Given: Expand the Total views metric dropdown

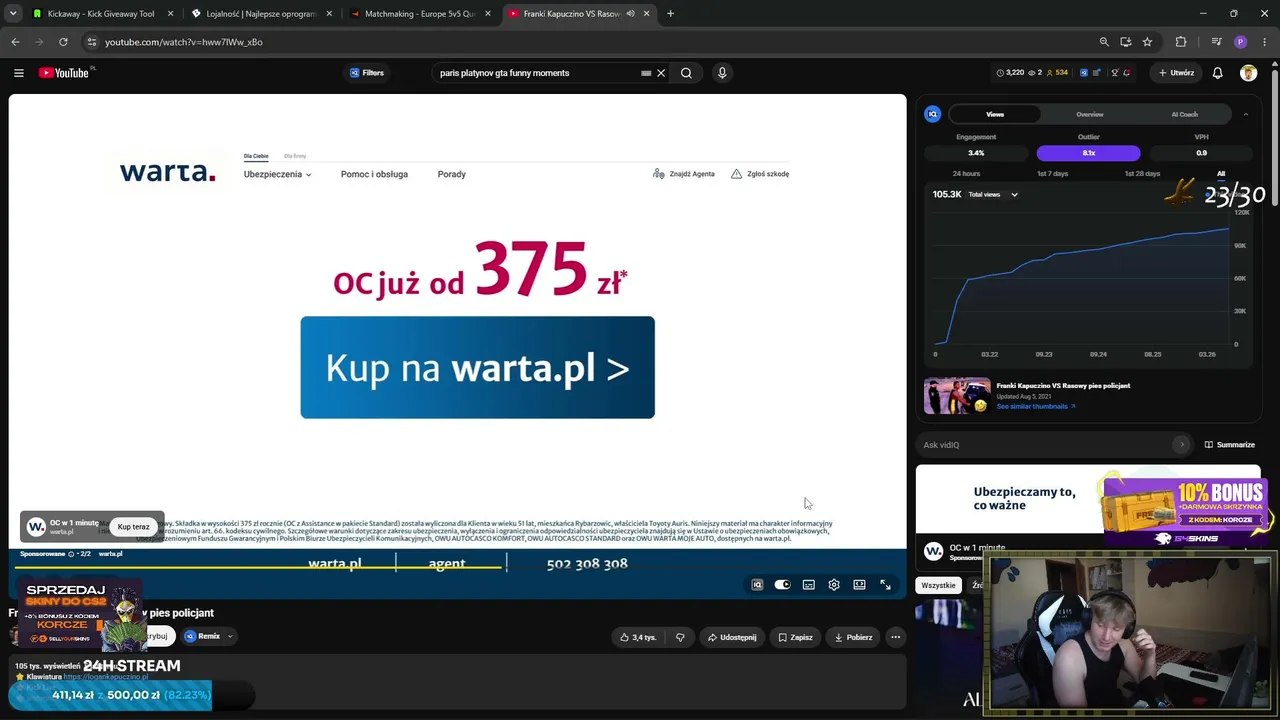Looking at the screenshot, I should tap(992, 194).
